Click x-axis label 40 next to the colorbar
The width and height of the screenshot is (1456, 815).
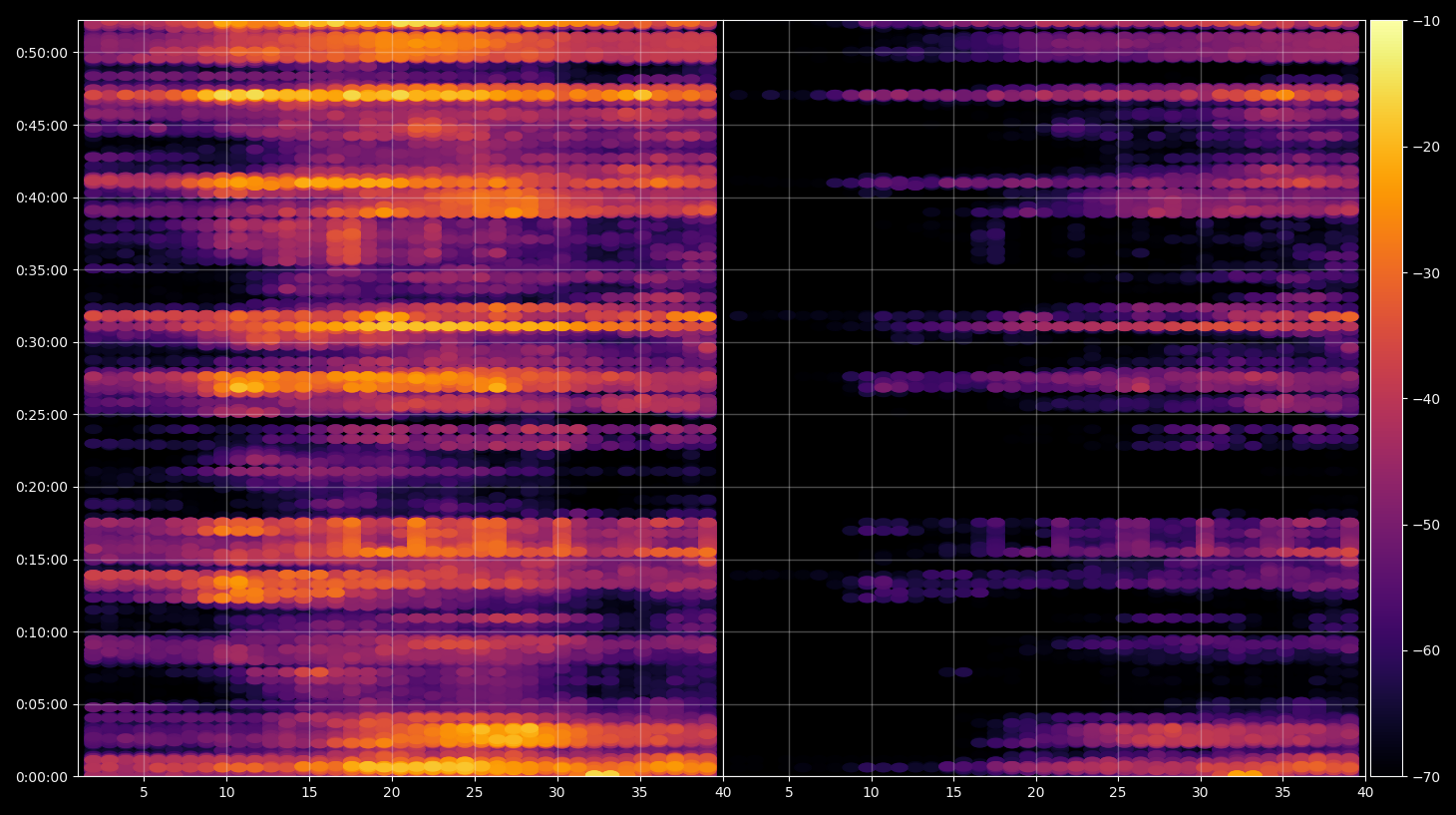click(x=1365, y=793)
